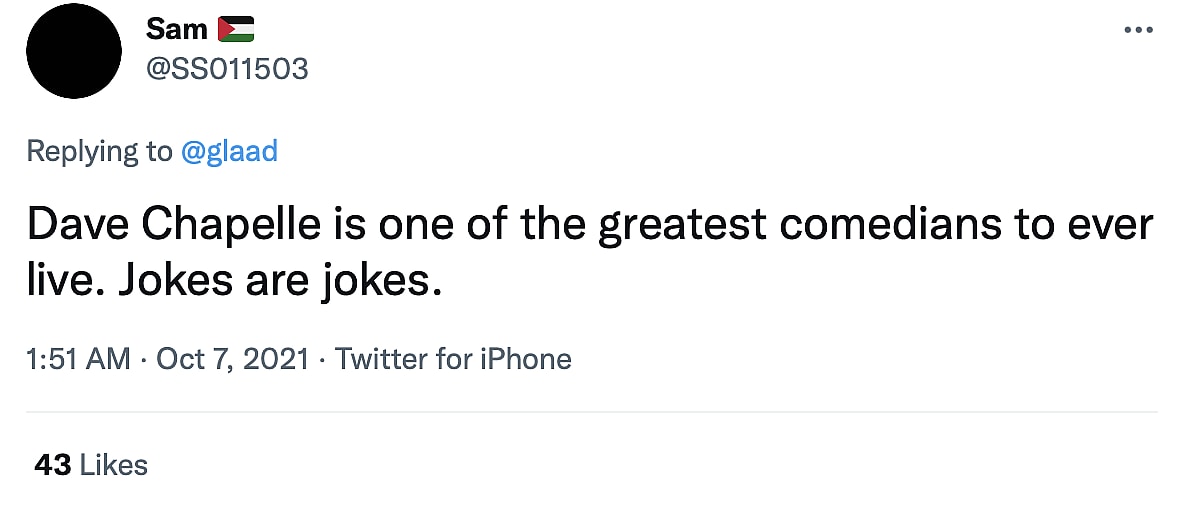Open the three-dot more options menu
Screen dimensions: 1180x513
click(1139, 30)
